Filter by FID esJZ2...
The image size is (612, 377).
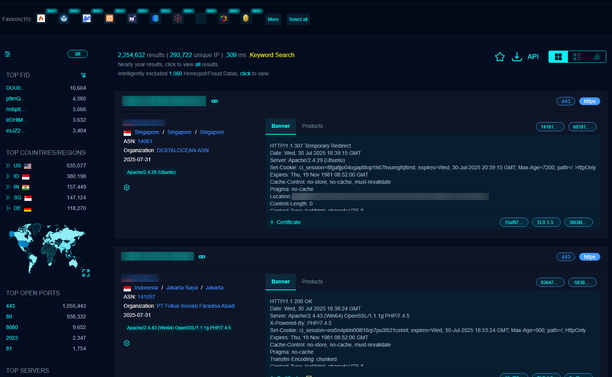(x=16, y=130)
